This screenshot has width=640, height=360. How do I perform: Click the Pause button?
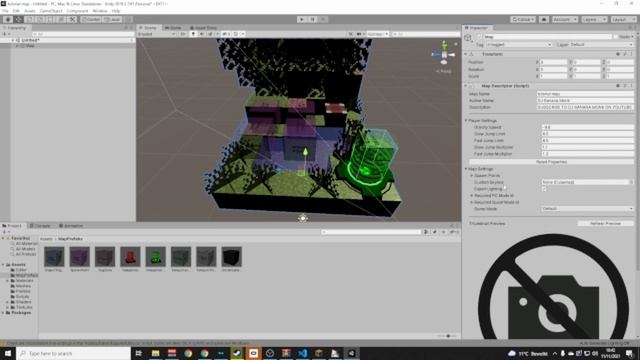[312, 19]
